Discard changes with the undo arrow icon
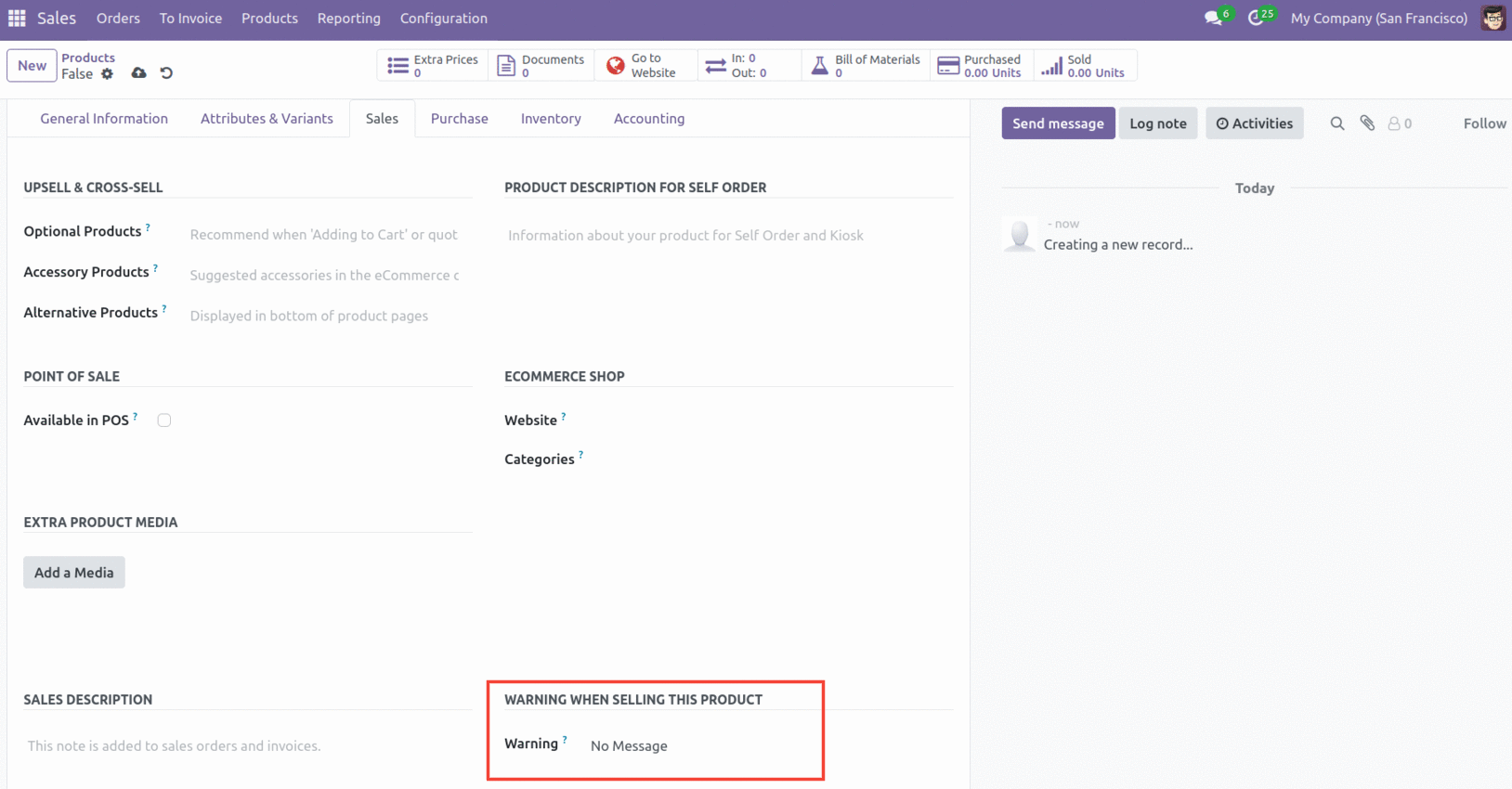The width and height of the screenshot is (1512, 789). click(x=166, y=73)
